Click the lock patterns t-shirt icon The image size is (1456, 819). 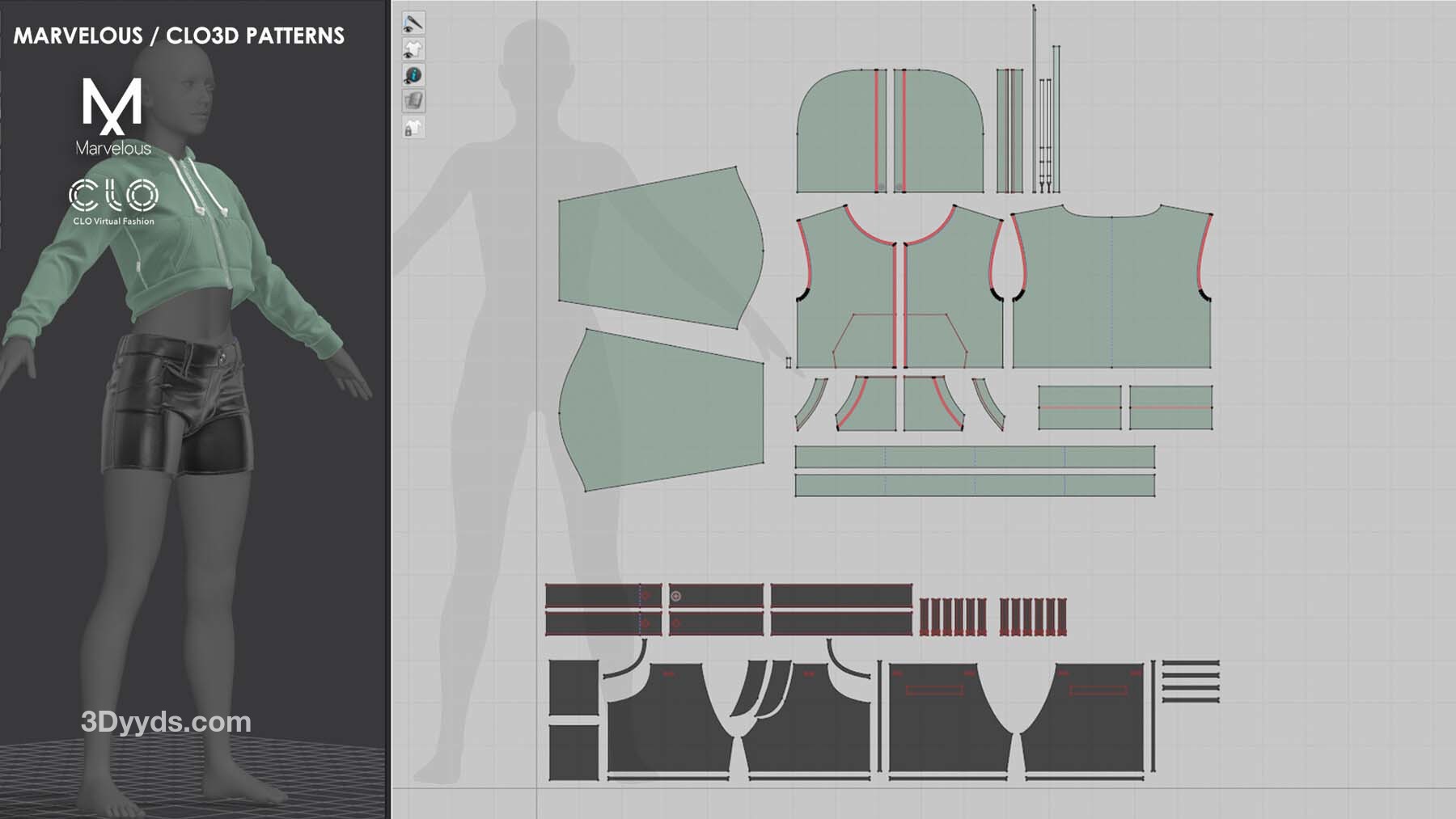413,128
